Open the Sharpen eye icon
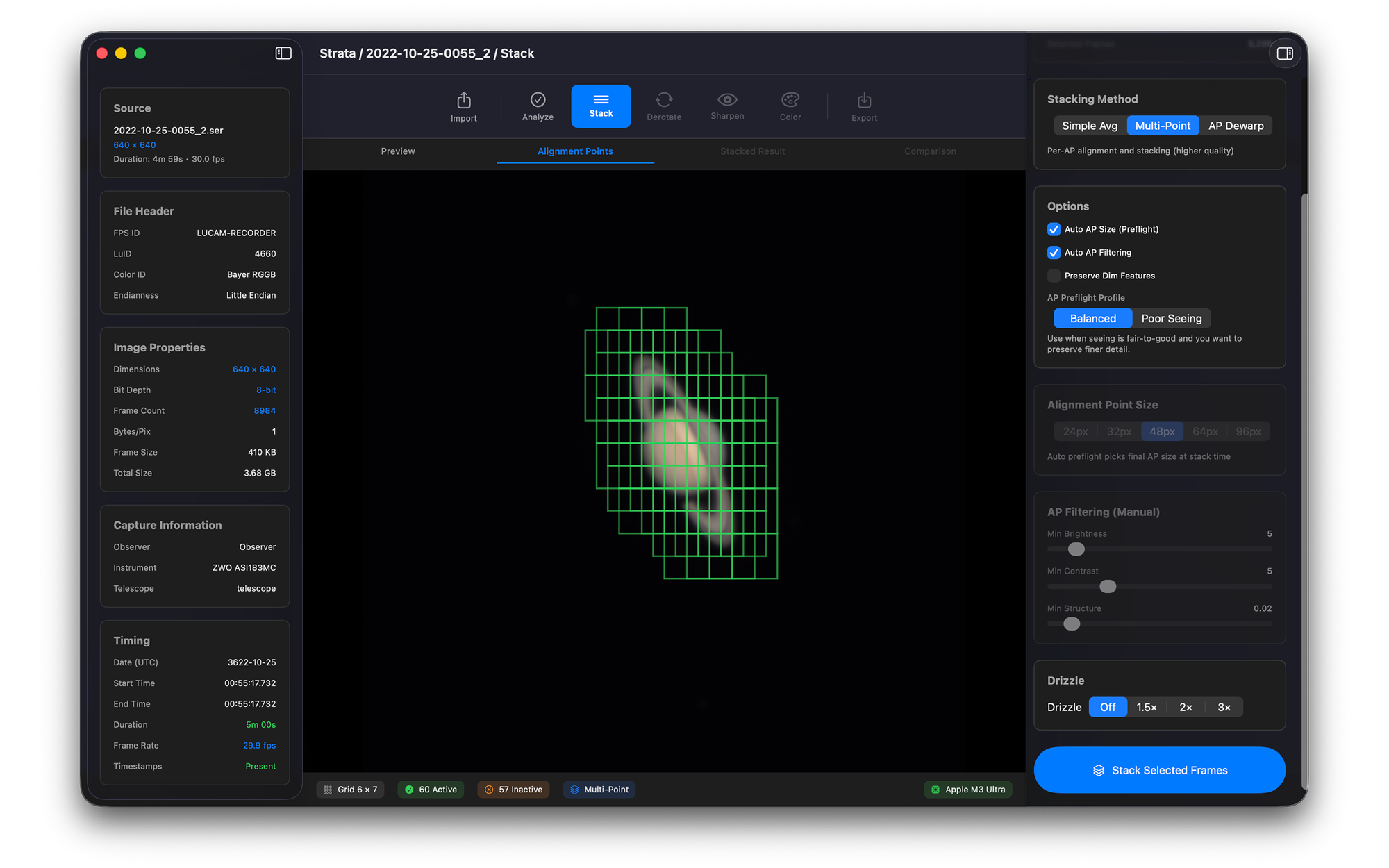 point(727,100)
